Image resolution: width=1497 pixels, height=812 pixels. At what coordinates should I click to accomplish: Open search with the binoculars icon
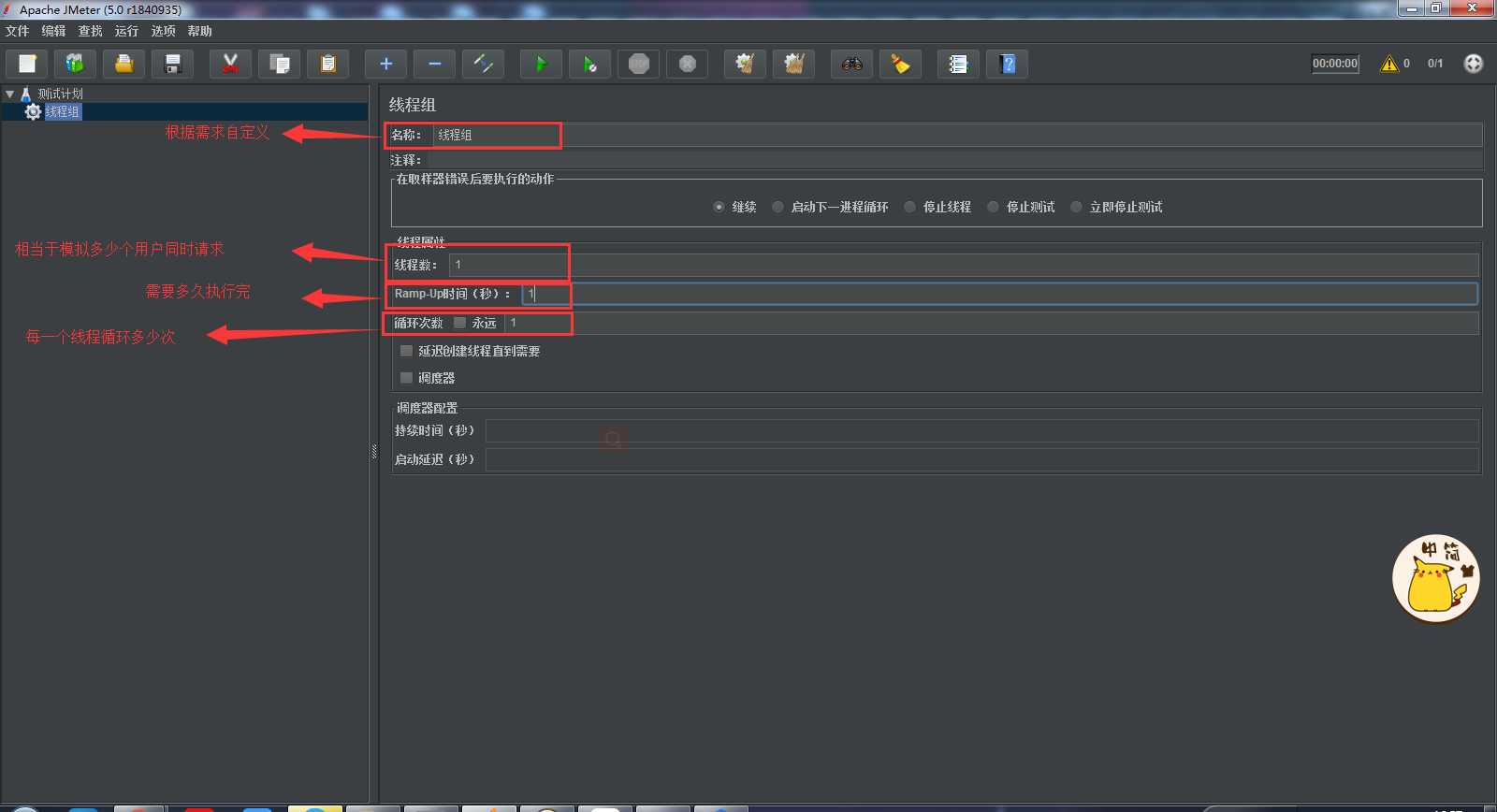pos(851,64)
